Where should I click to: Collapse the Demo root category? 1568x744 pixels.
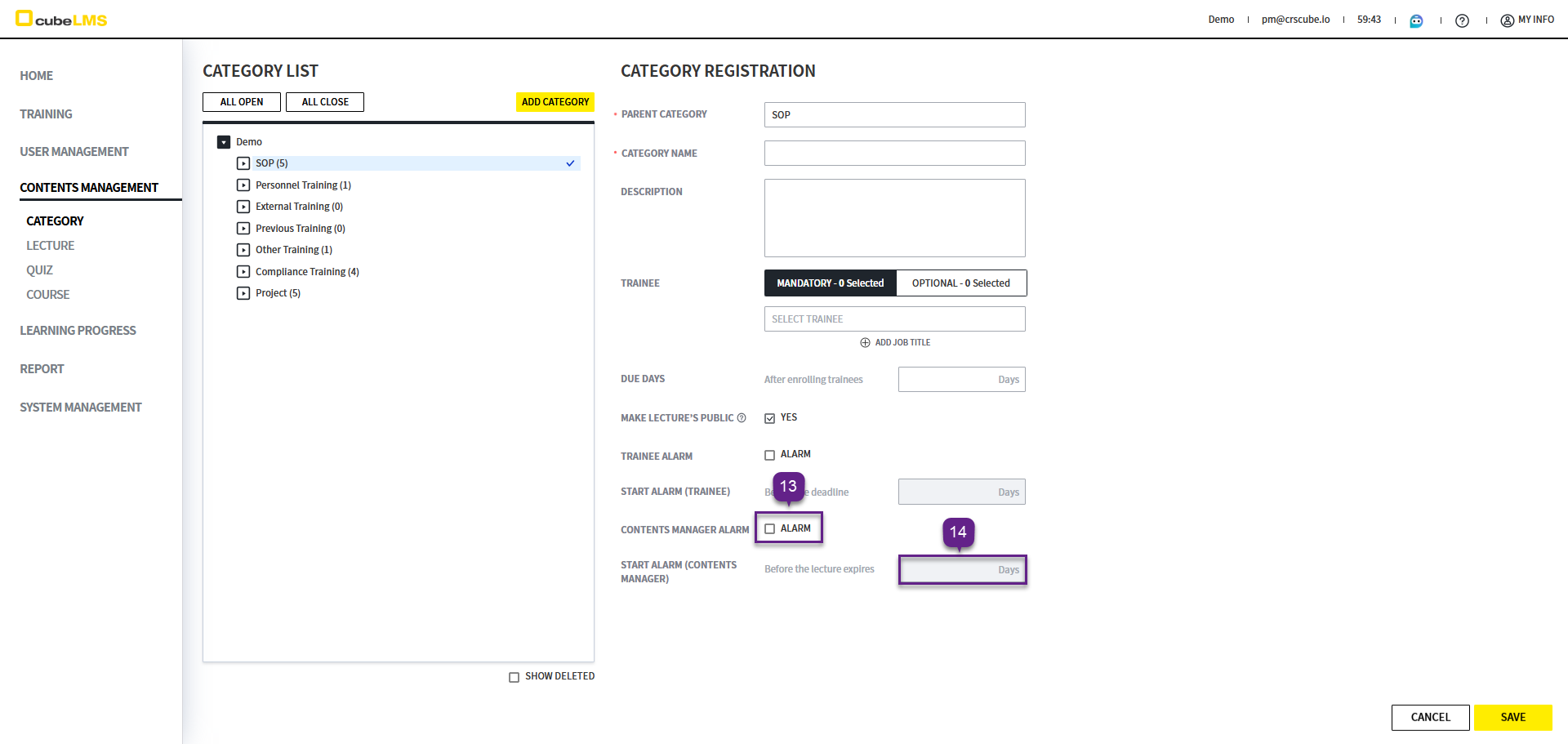tap(224, 142)
